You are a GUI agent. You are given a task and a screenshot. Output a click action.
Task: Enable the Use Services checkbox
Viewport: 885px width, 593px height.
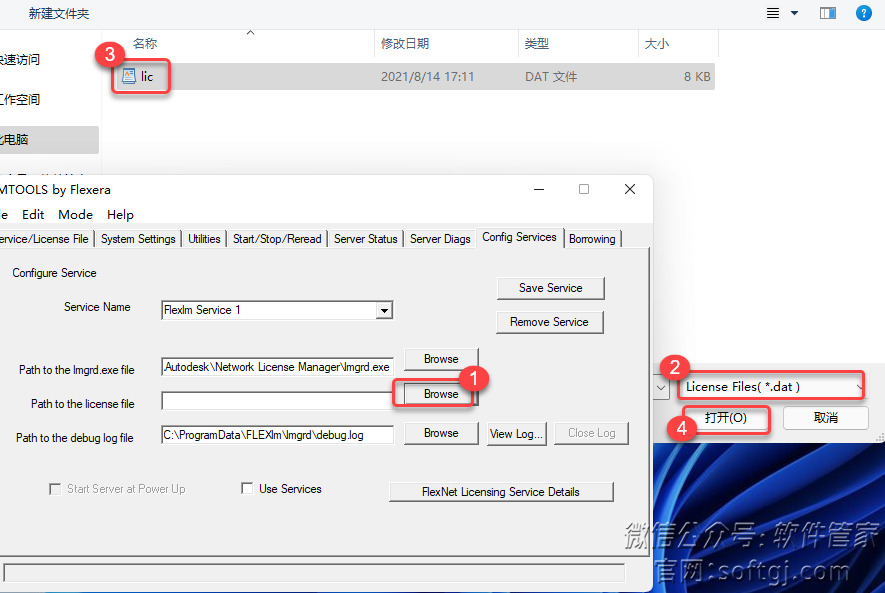247,489
